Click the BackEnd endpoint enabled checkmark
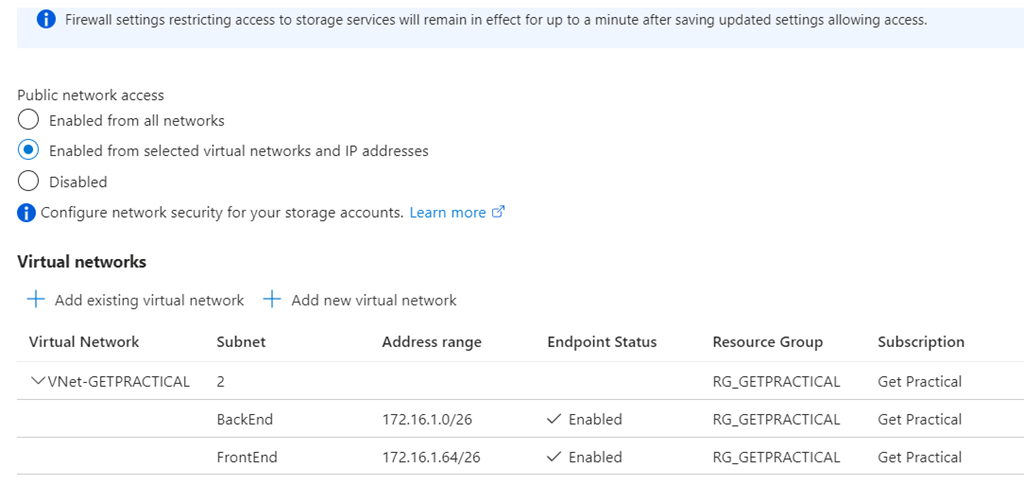 (x=556, y=420)
